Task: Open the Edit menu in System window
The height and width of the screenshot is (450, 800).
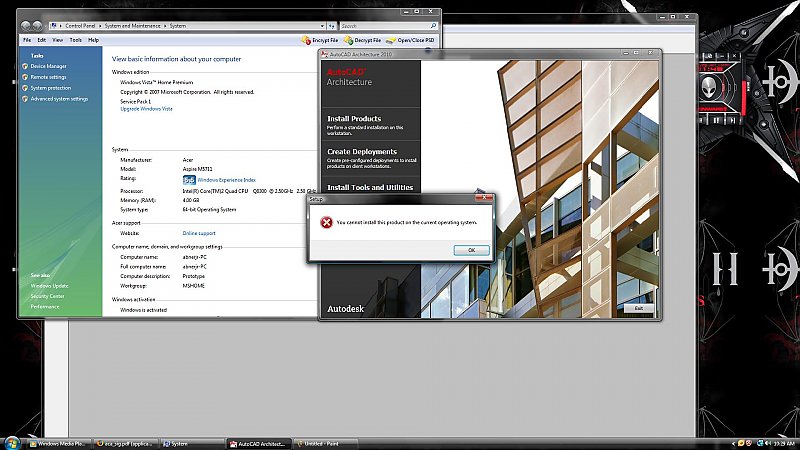Action: (42, 40)
